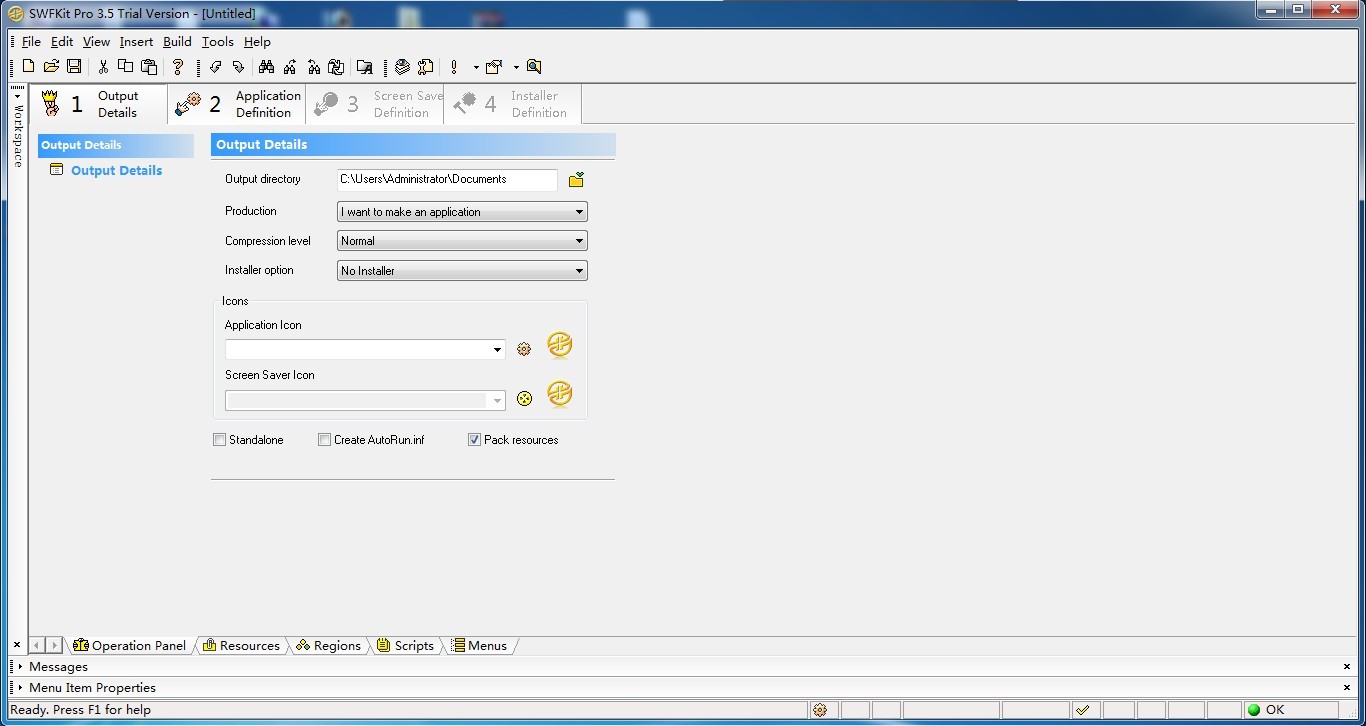Expand the Messages panel
The width and height of the screenshot is (1366, 726).
click(x=58, y=667)
